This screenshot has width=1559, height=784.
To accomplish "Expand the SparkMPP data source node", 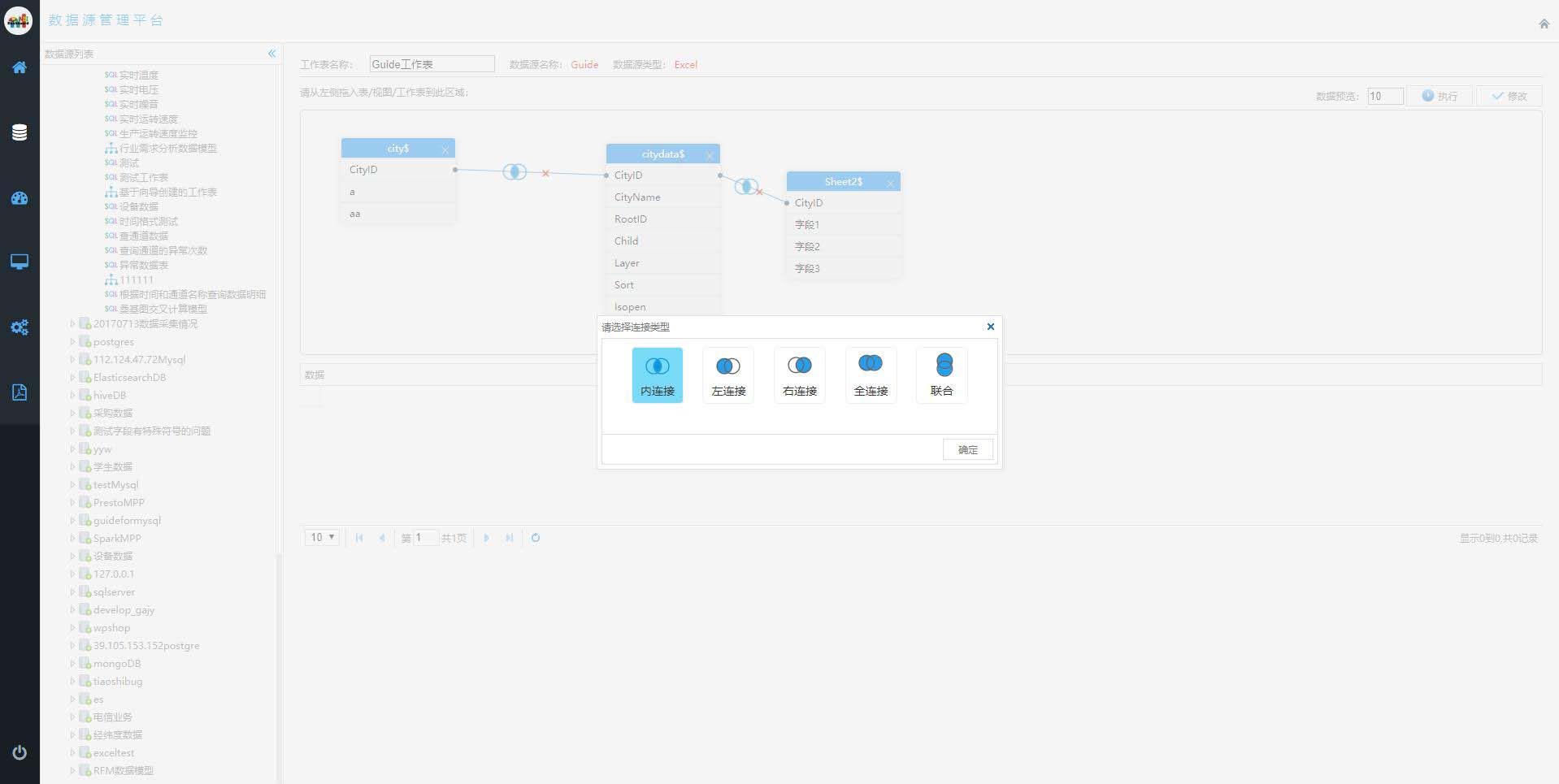I will click(x=72, y=539).
